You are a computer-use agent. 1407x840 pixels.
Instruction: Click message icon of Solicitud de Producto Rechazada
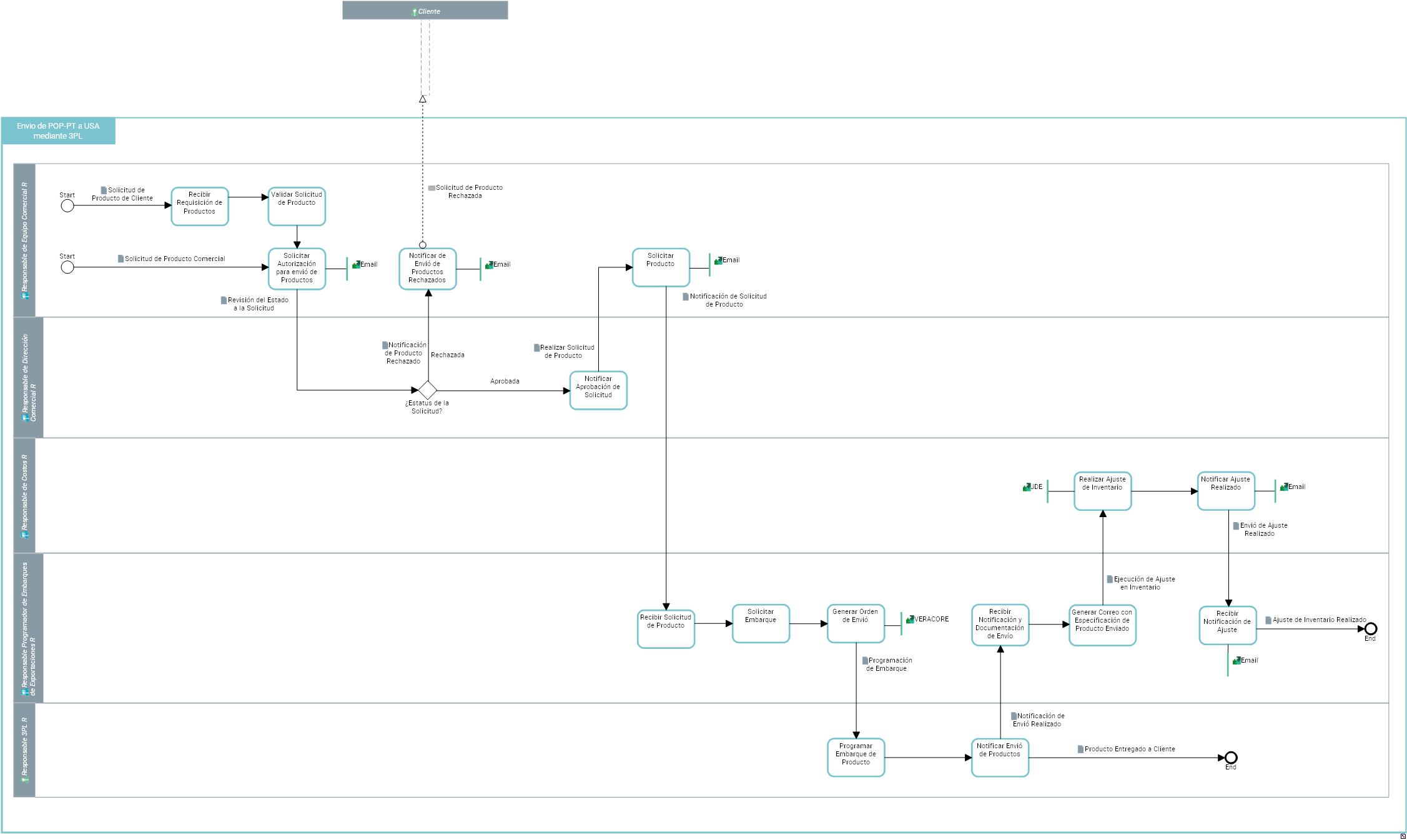pos(432,188)
